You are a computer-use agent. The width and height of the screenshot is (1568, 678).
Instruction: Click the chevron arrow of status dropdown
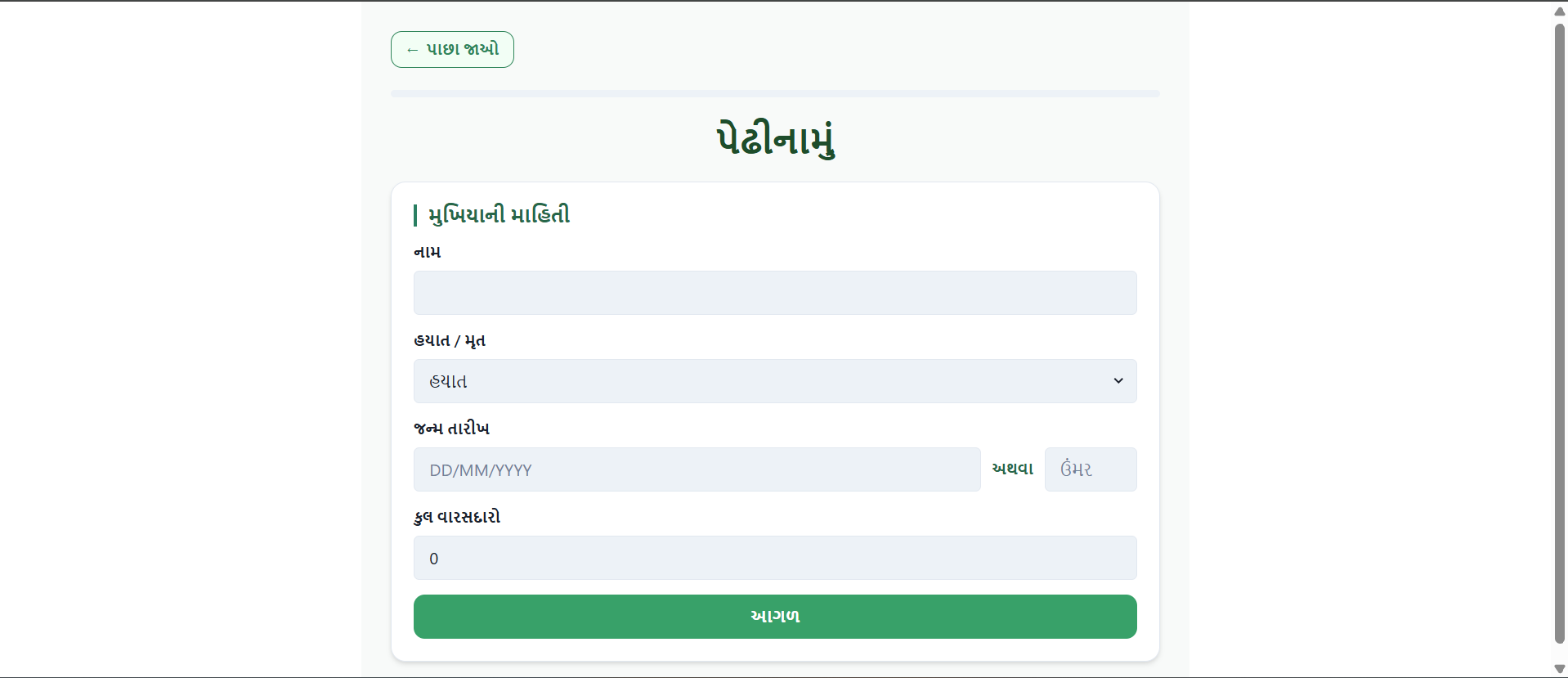point(1118,381)
